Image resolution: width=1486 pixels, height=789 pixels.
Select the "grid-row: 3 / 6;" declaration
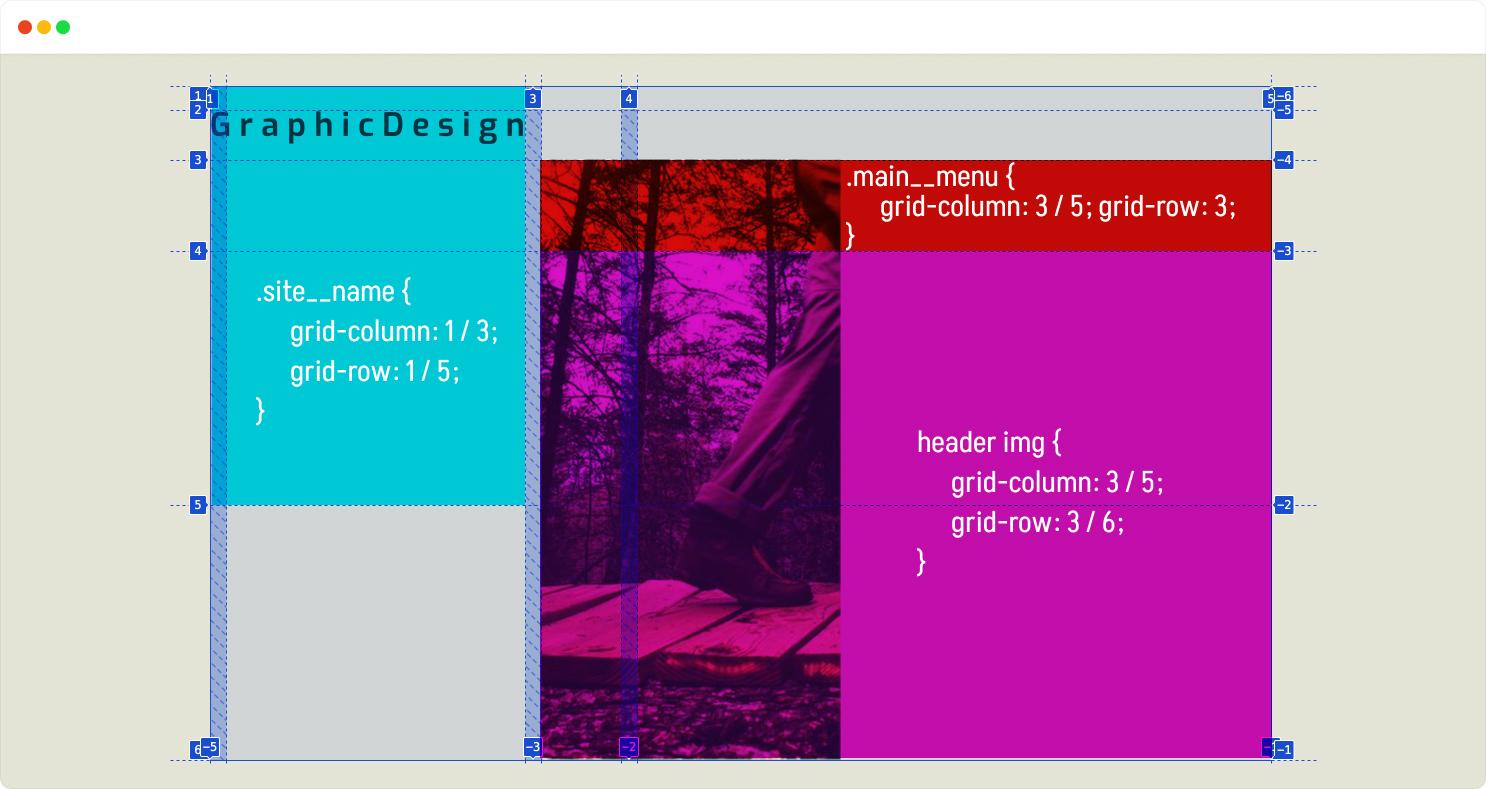click(1037, 522)
